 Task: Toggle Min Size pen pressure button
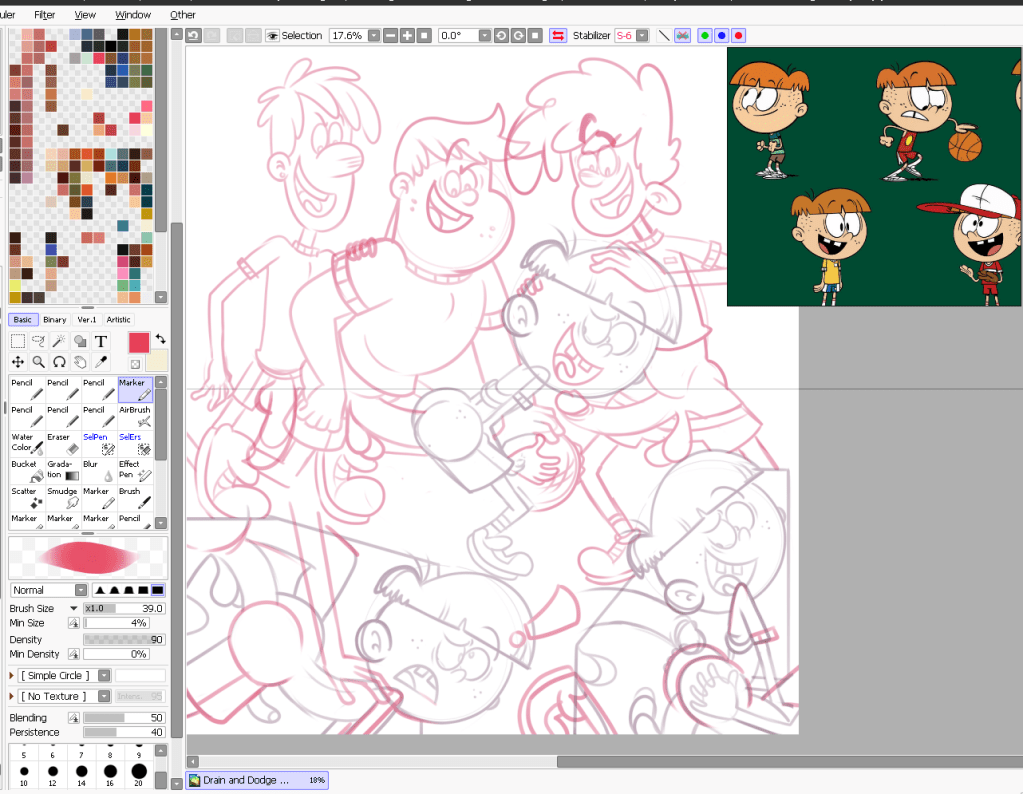[x=73, y=623]
